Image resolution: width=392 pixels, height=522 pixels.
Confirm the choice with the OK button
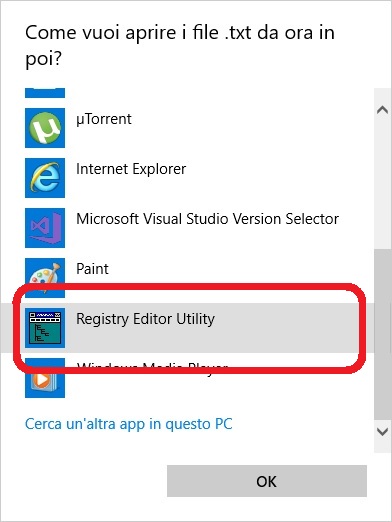[x=267, y=481]
